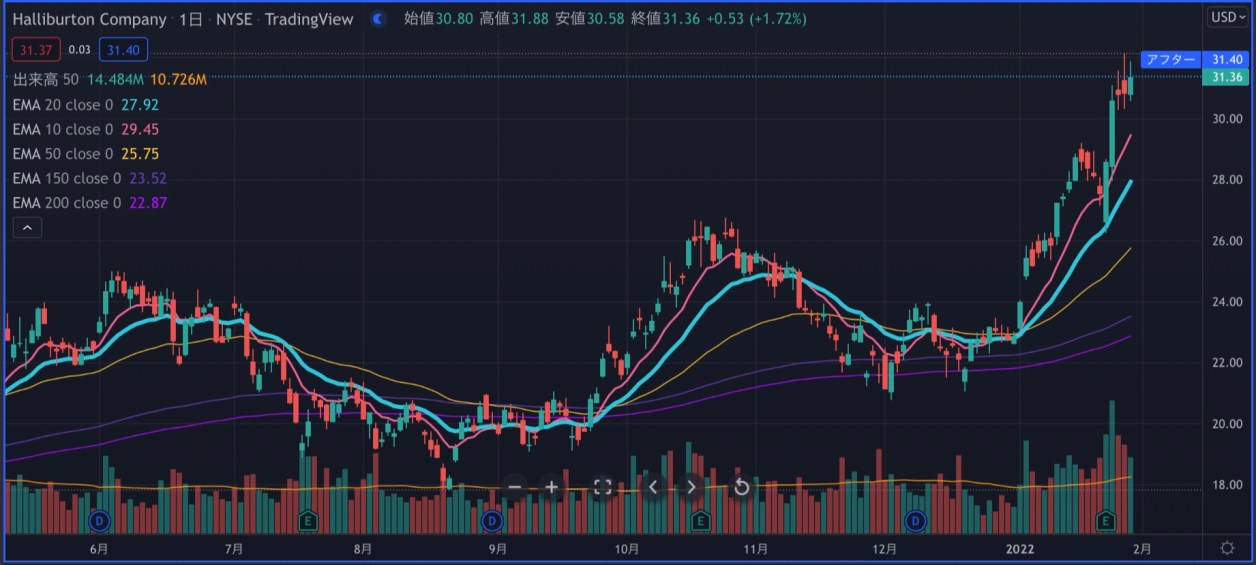The height and width of the screenshot is (565, 1256).
Task: Select the EMA 150 close 0 indicator
Action: [67, 179]
